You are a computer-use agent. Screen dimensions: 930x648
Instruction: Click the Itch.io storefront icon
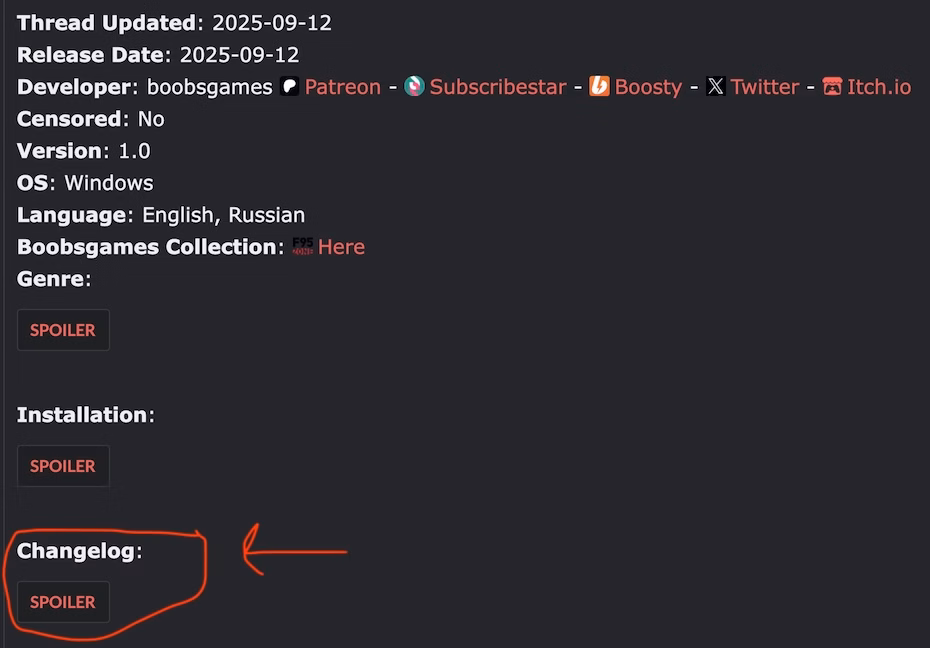(x=832, y=87)
